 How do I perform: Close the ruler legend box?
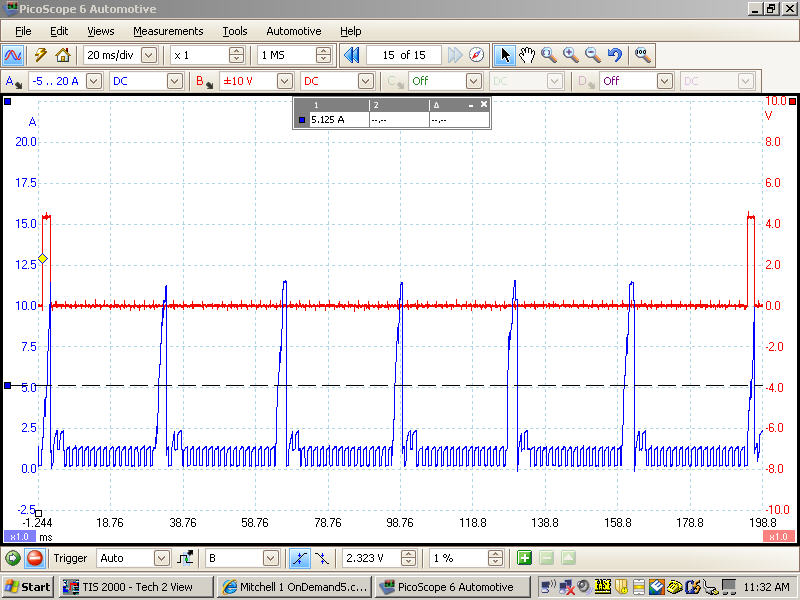click(484, 104)
